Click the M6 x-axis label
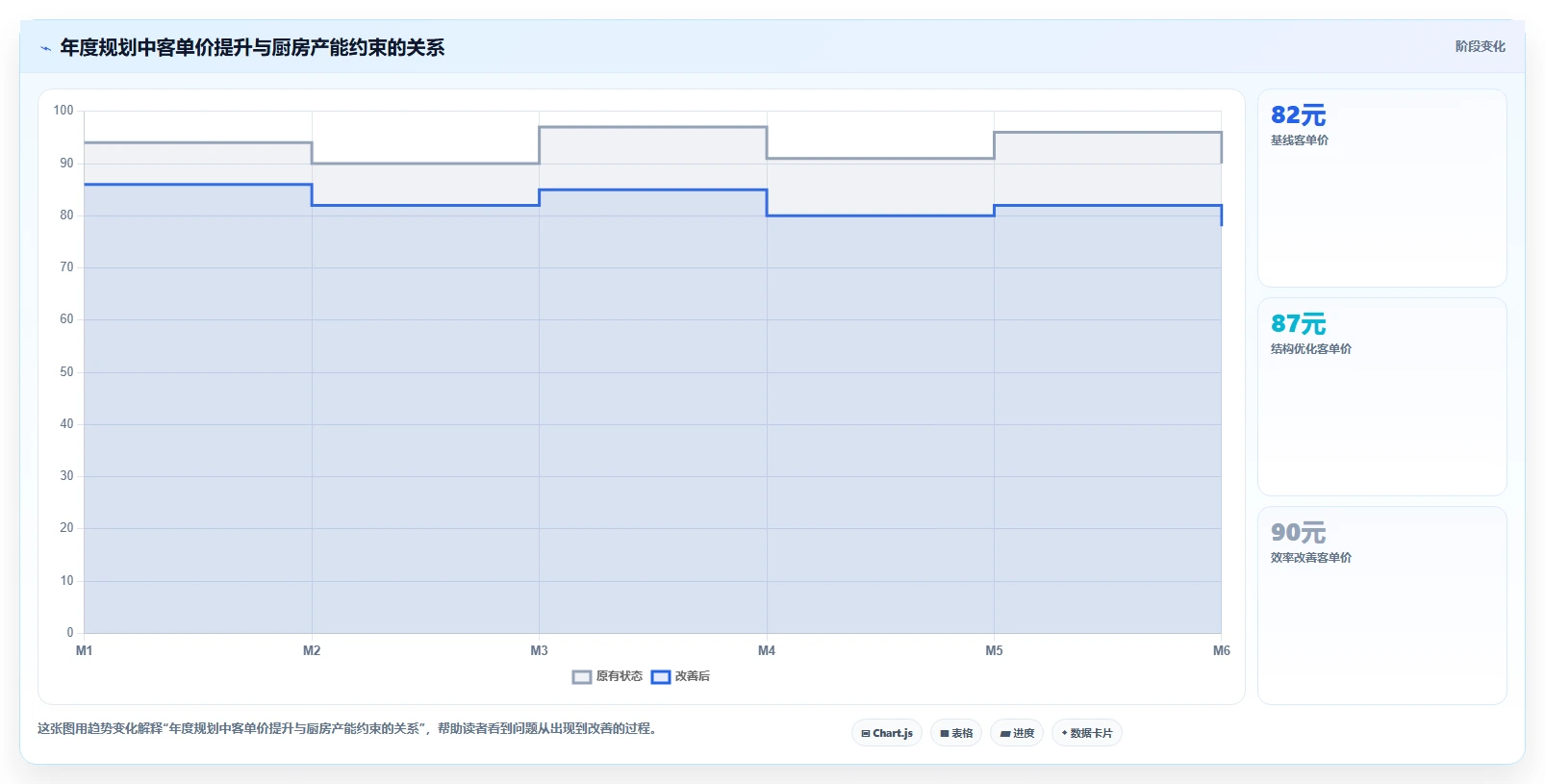 click(x=1222, y=651)
